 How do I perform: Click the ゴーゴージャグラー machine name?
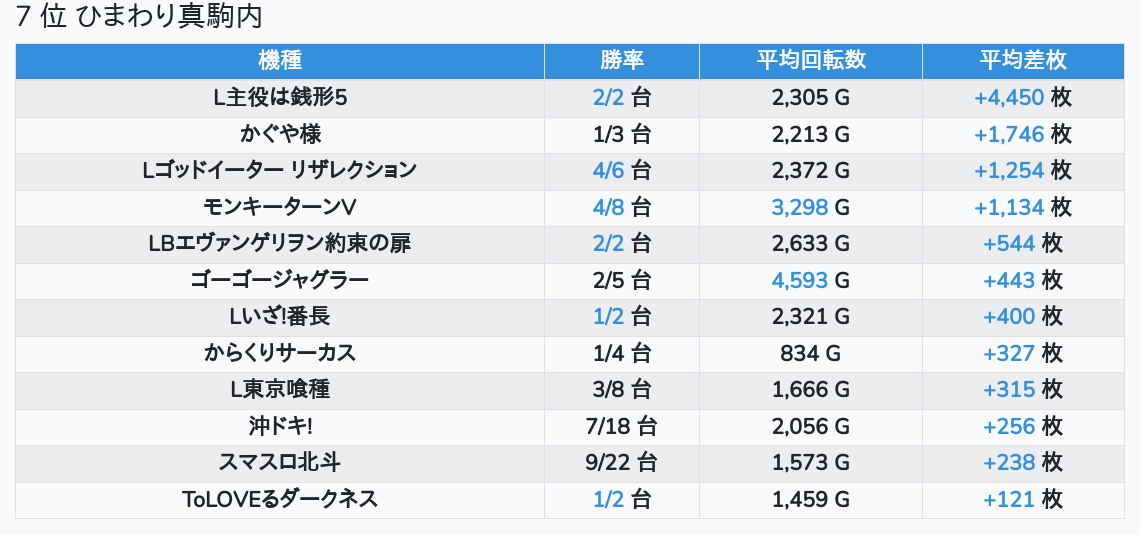coord(280,280)
